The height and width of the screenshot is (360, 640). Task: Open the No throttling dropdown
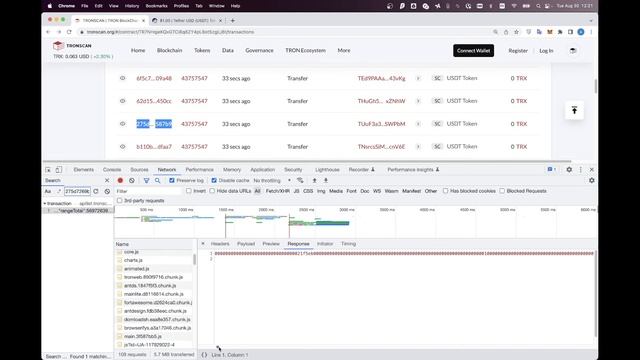tap(272, 180)
